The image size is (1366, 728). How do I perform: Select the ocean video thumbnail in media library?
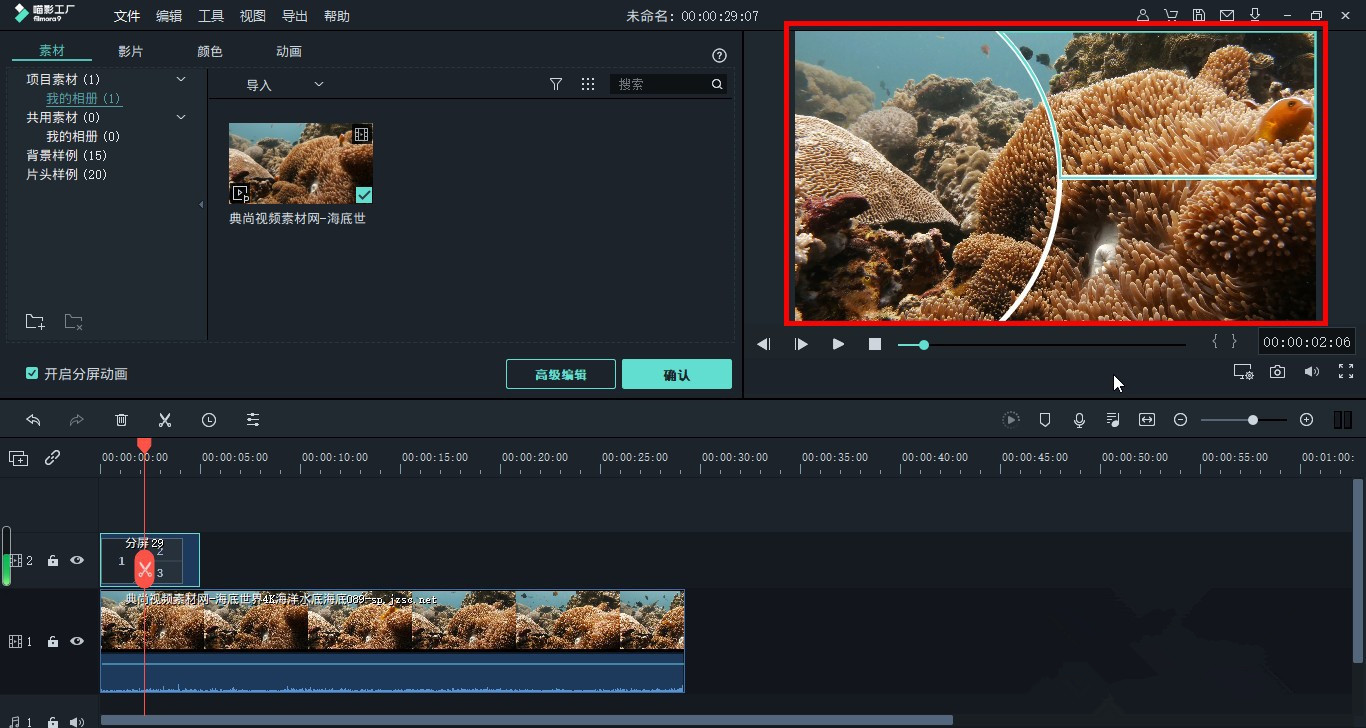[300, 164]
